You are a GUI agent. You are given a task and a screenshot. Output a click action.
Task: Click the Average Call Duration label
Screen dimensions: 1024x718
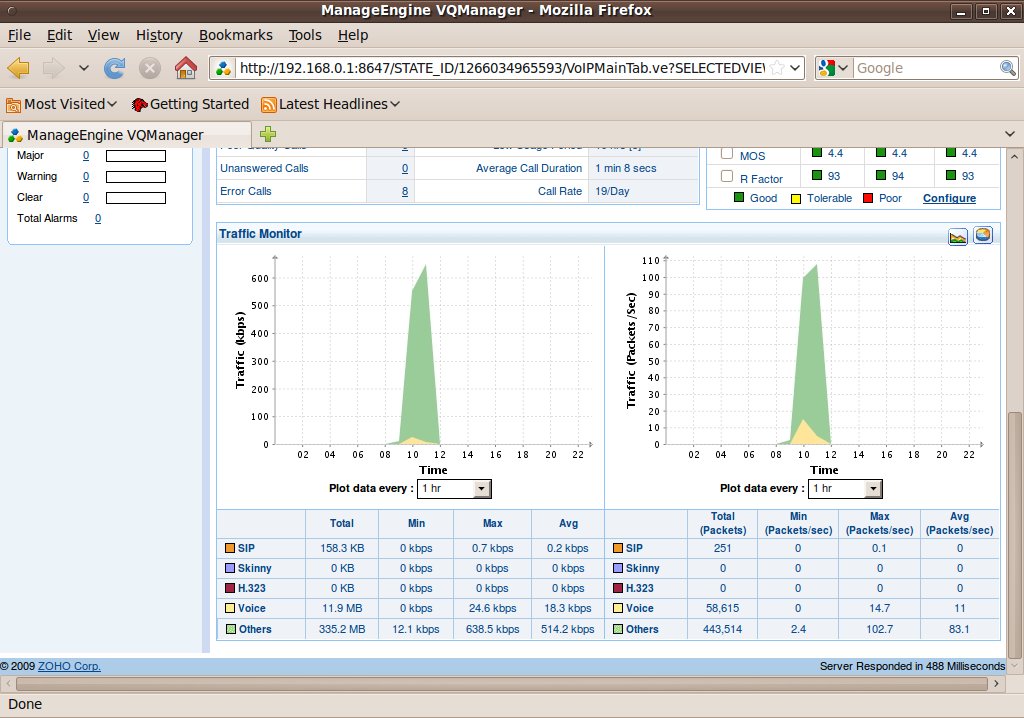(x=529, y=169)
